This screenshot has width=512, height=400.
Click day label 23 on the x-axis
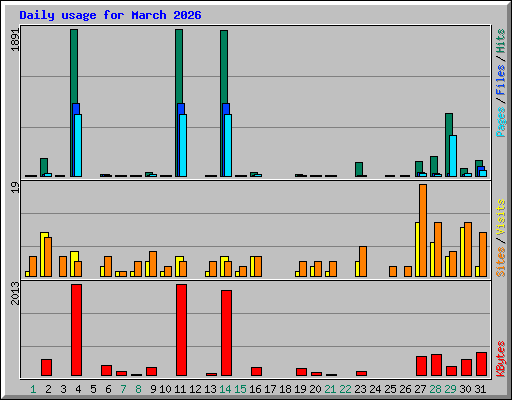click(360, 389)
